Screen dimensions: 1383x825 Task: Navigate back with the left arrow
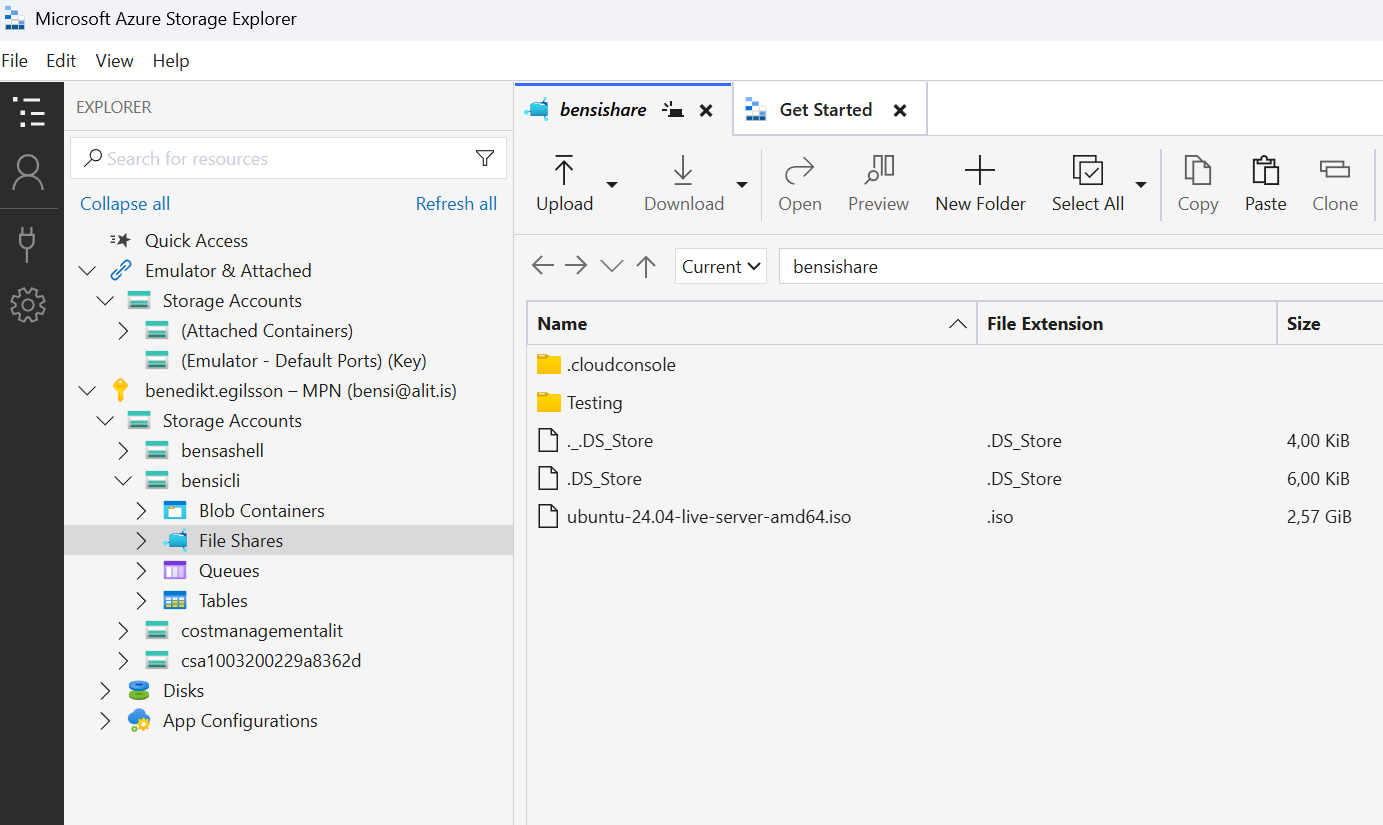pyautogui.click(x=543, y=266)
